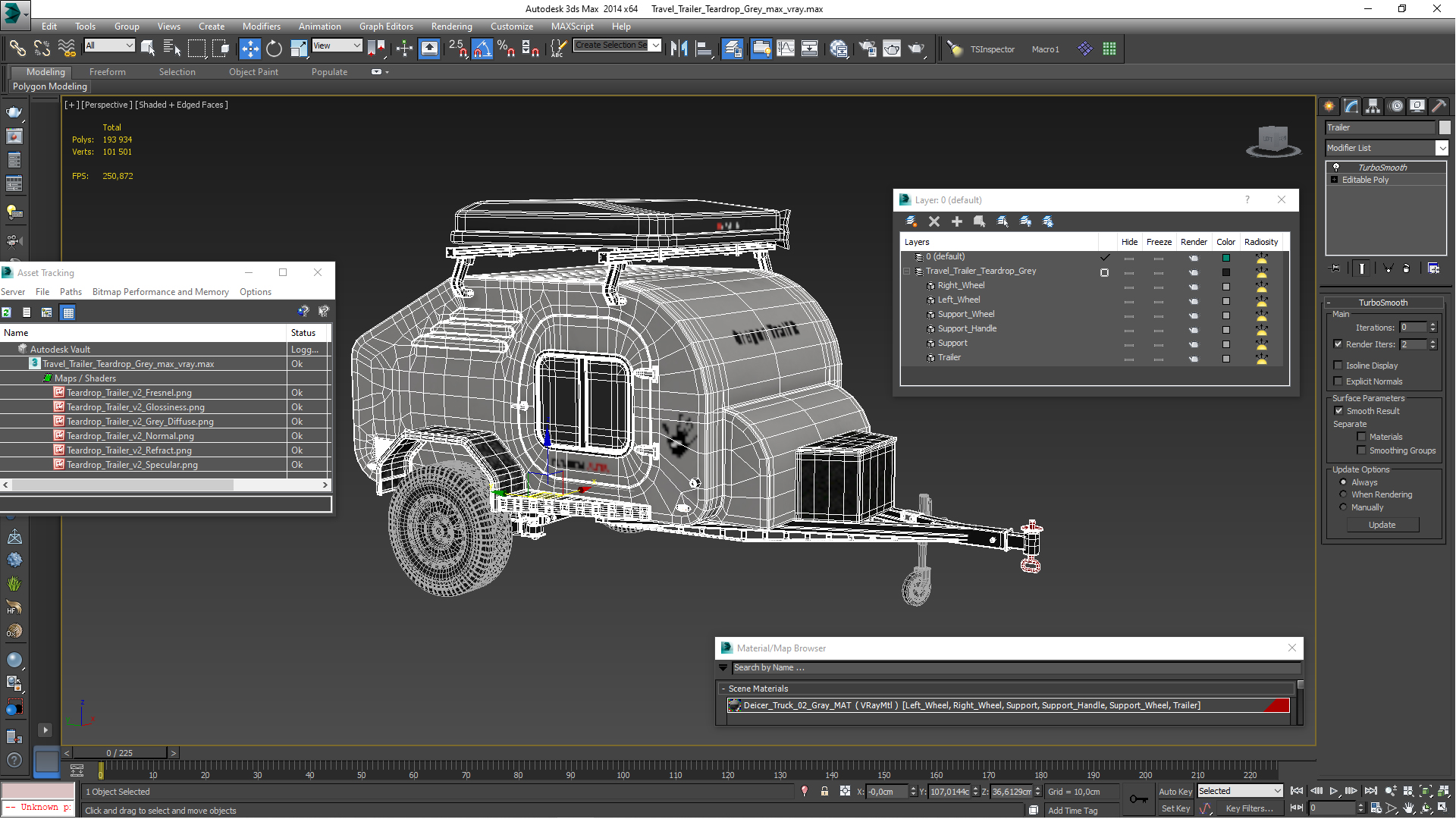Click the Unlink Selection tool
Screen dimensions: 1456x819
click(x=42, y=49)
